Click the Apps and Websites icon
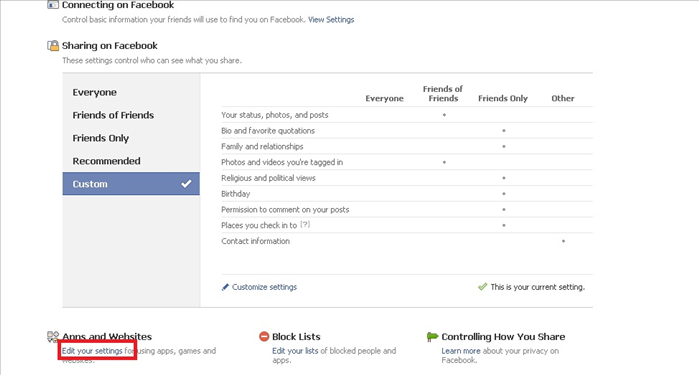 coord(53,337)
